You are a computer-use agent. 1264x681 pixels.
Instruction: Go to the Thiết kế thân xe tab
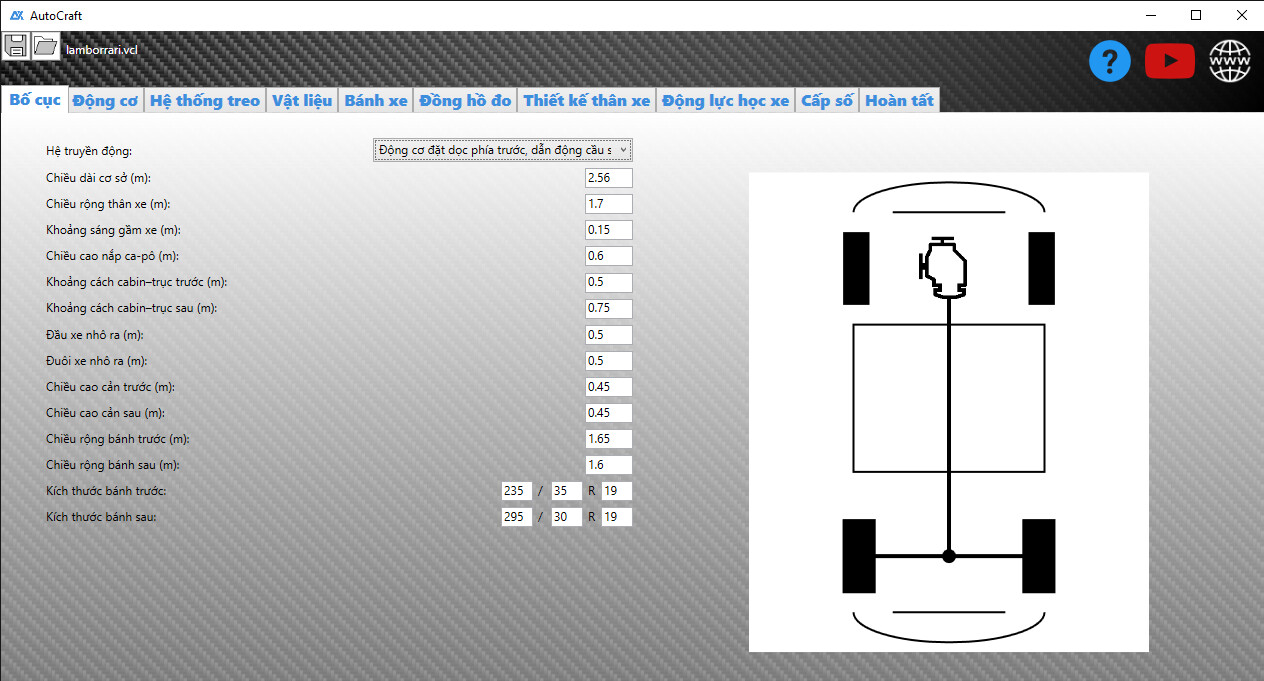(x=586, y=100)
